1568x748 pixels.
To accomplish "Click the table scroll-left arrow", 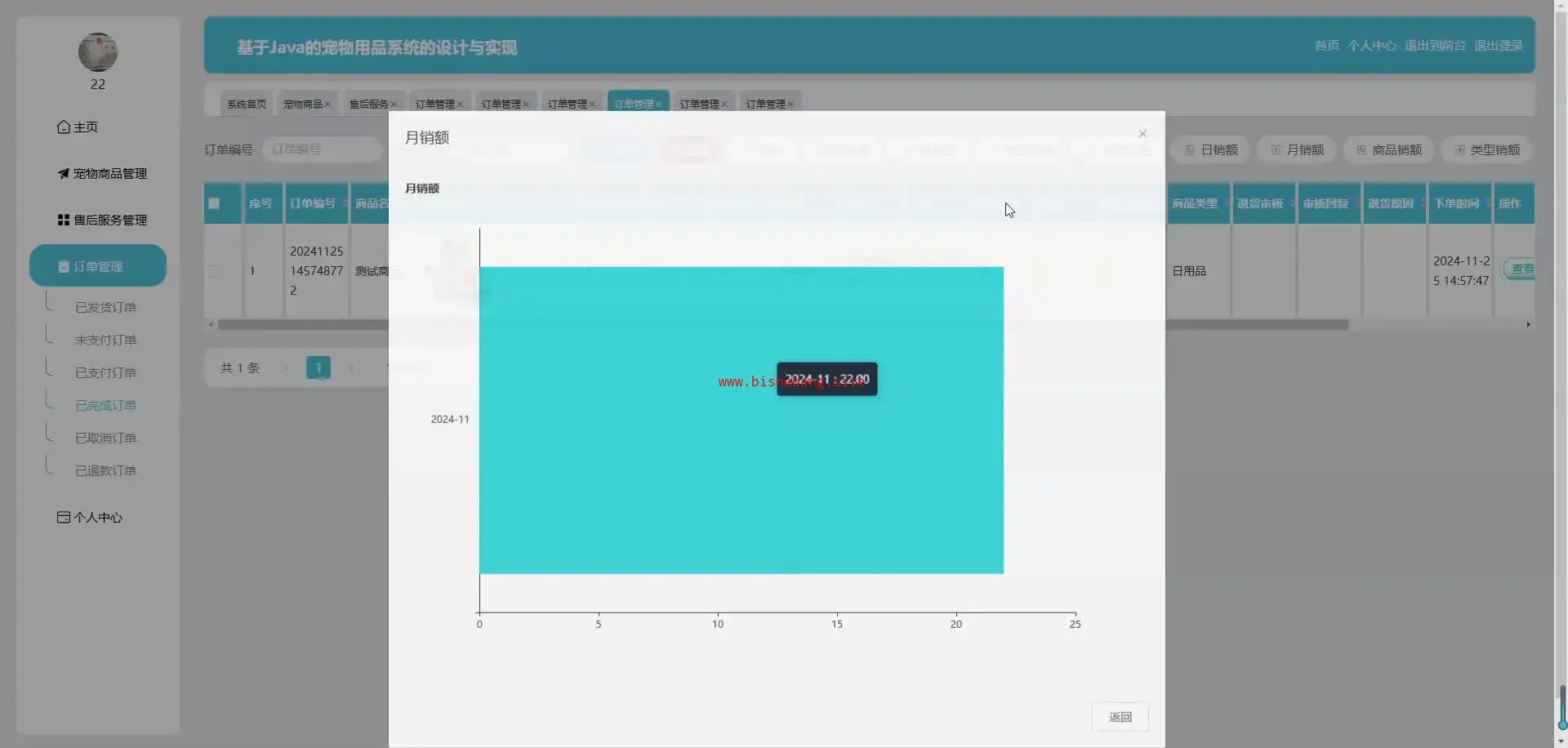I will [x=212, y=324].
